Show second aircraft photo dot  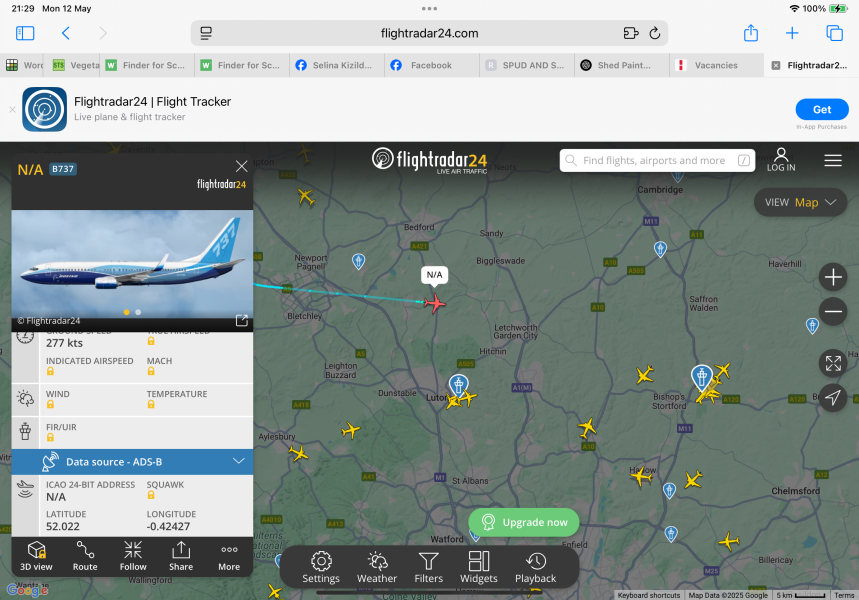pos(138,312)
